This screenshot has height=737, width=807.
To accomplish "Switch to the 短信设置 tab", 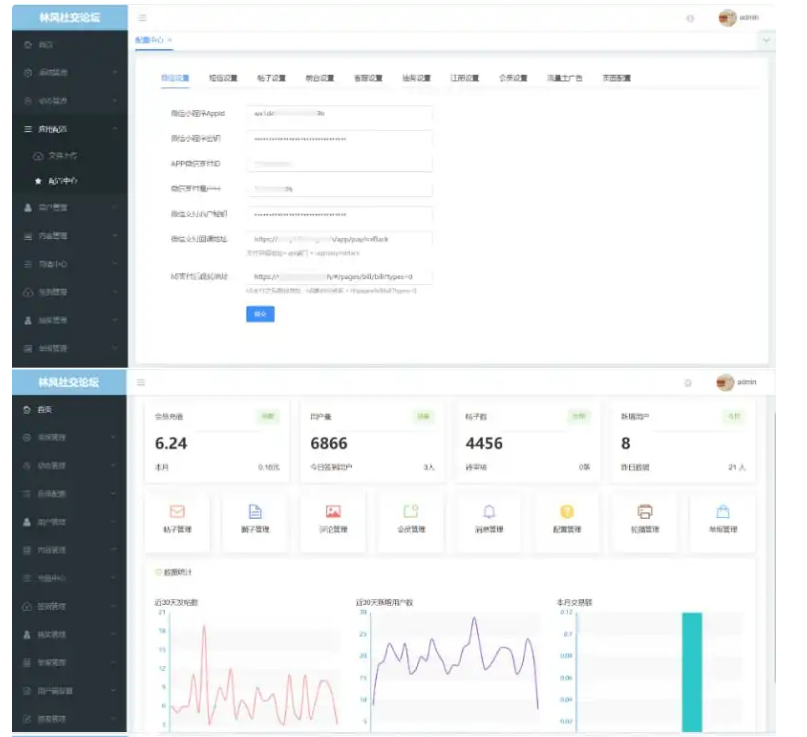I will pyautogui.click(x=223, y=78).
